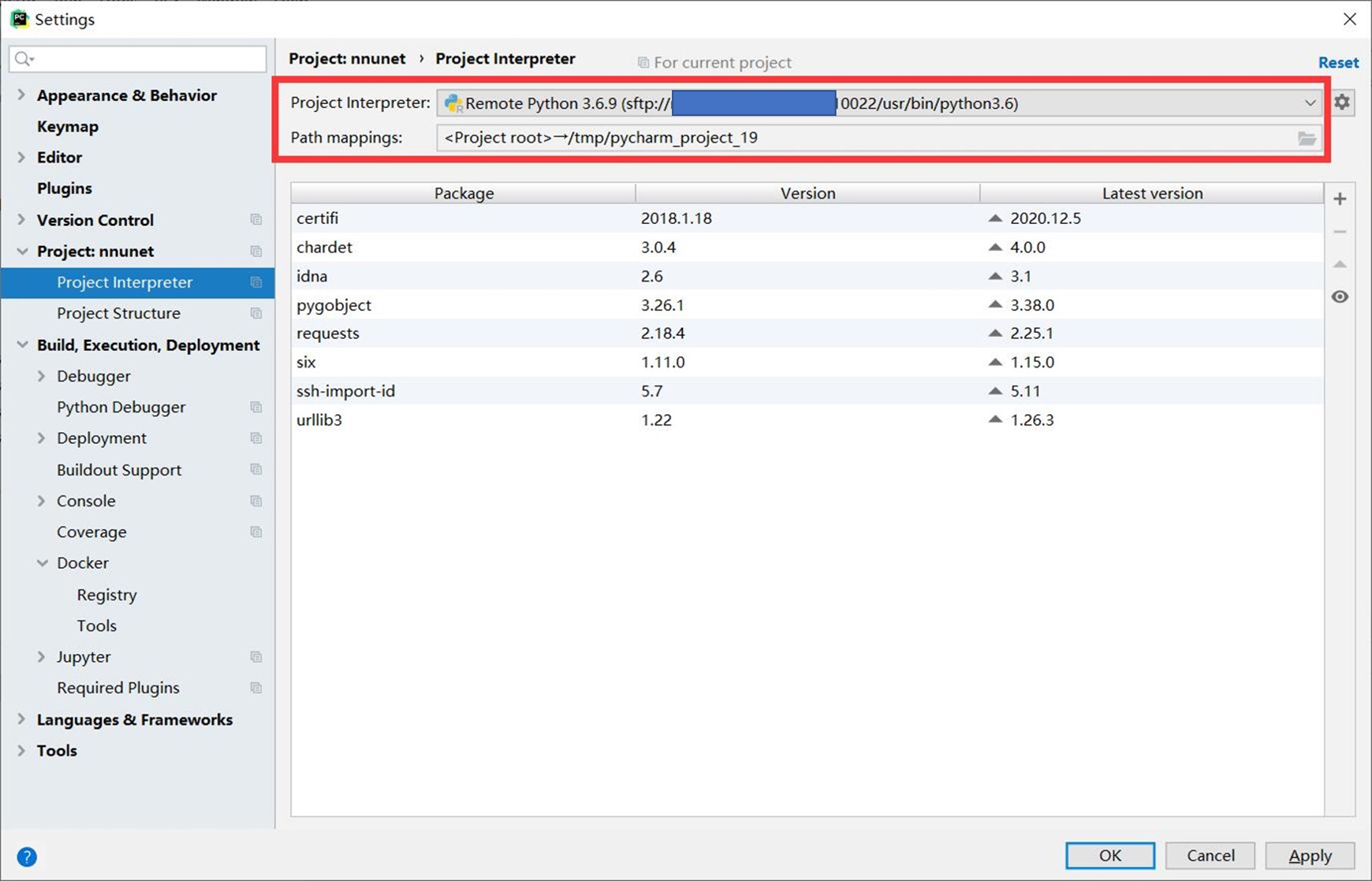1372x881 pixels.
Task: Click the project-level icon beside Jupyter
Action: click(255, 656)
